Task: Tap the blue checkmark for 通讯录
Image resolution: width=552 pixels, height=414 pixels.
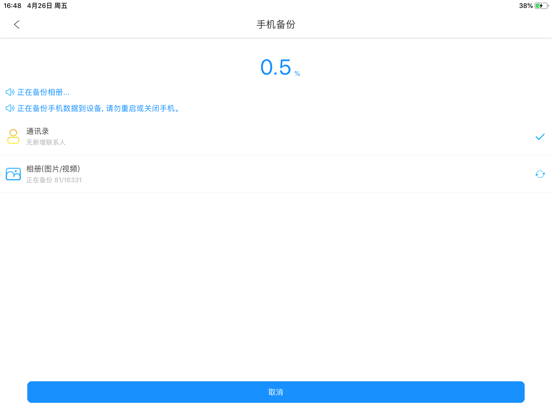Action: coord(540,137)
